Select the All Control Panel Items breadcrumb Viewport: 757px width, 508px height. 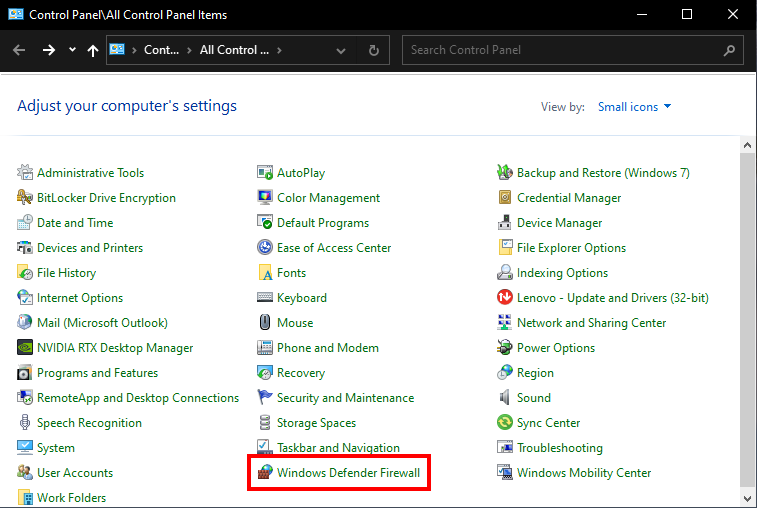tap(234, 50)
